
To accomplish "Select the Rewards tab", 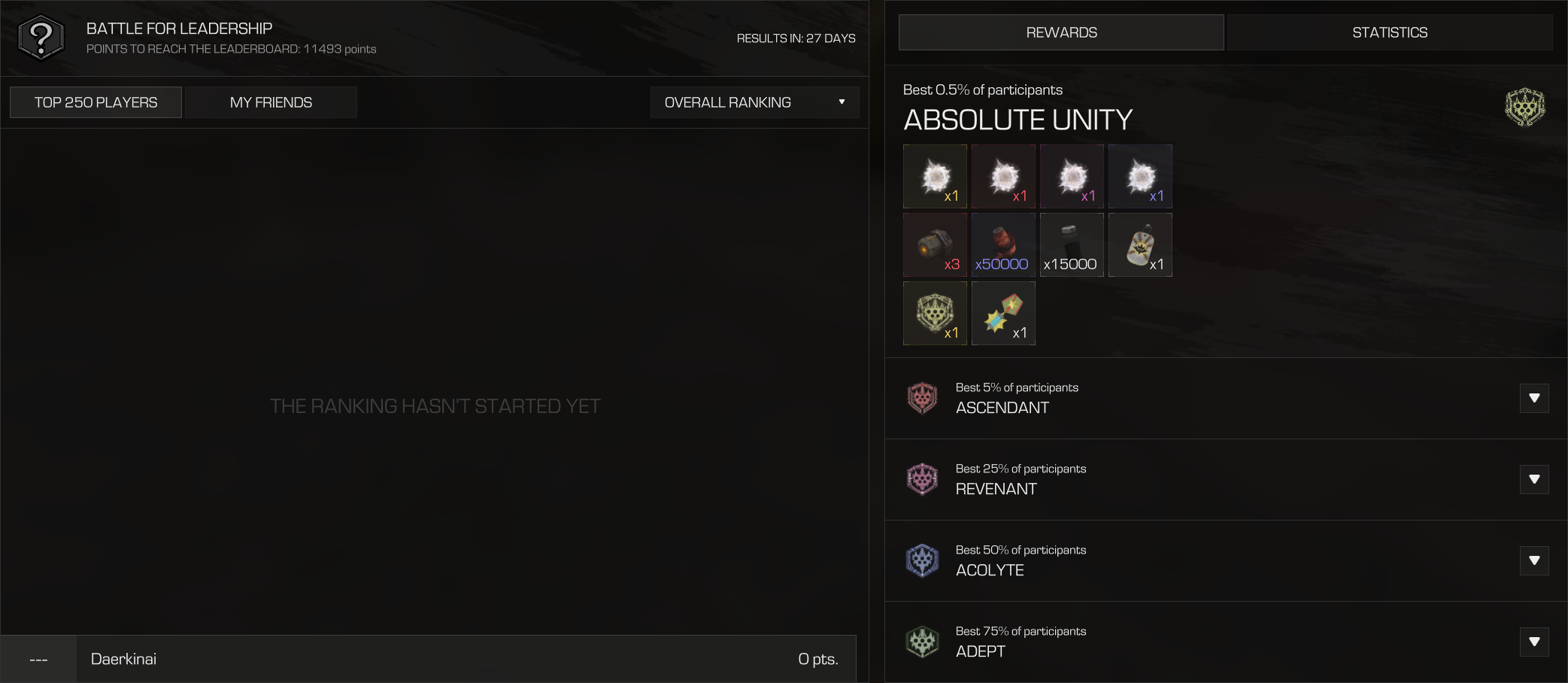I will (x=1061, y=32).
